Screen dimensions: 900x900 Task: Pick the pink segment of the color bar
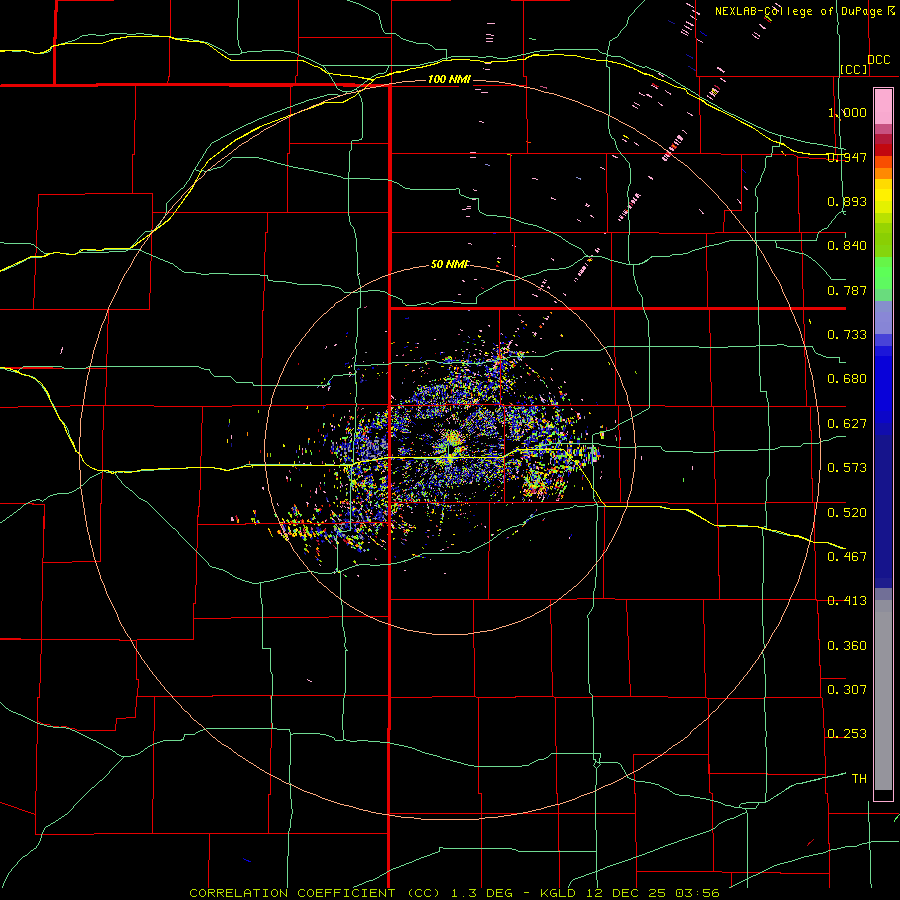click(883, 107)
